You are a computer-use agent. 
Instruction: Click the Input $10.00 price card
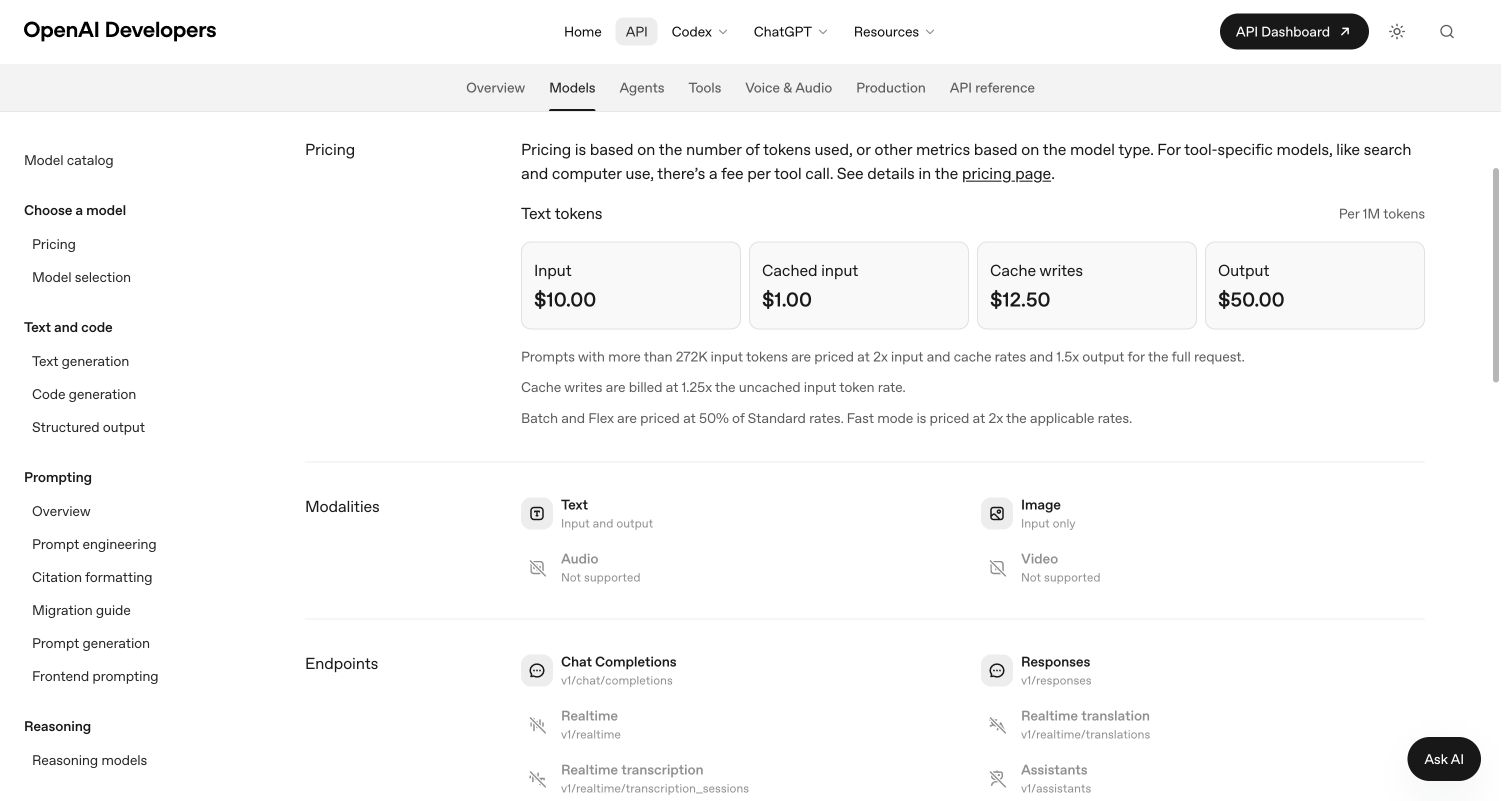[631, 285]
